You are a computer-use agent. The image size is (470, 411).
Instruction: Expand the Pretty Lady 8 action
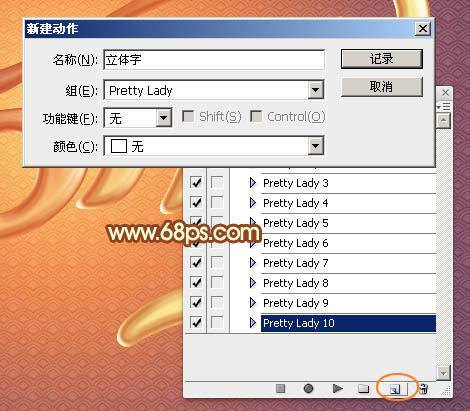(253, 283)
